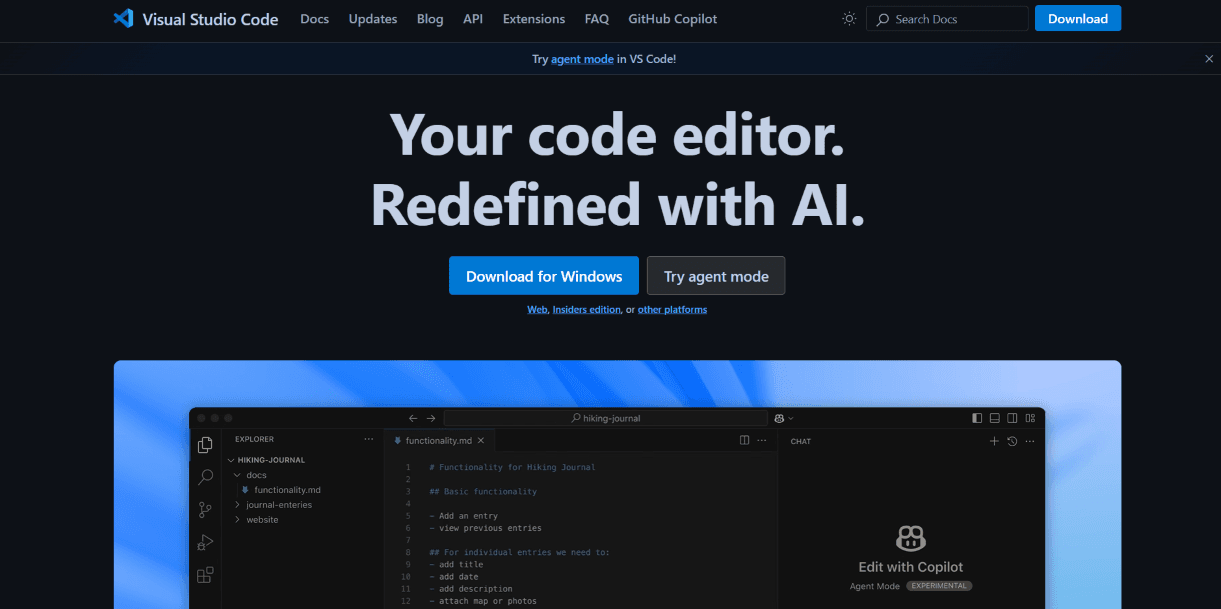Go to the Blog page

click(430, 19)
